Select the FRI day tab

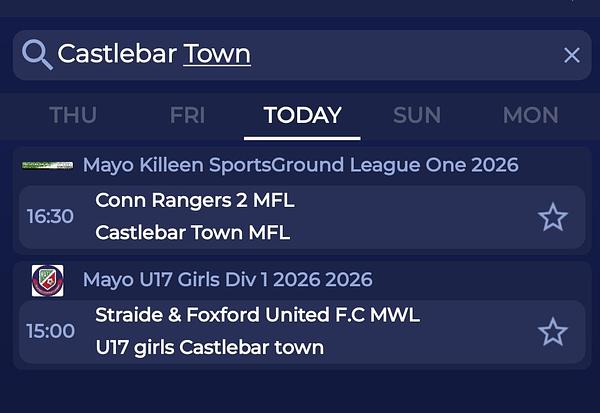pyautogui.click(x=187, y=115)
